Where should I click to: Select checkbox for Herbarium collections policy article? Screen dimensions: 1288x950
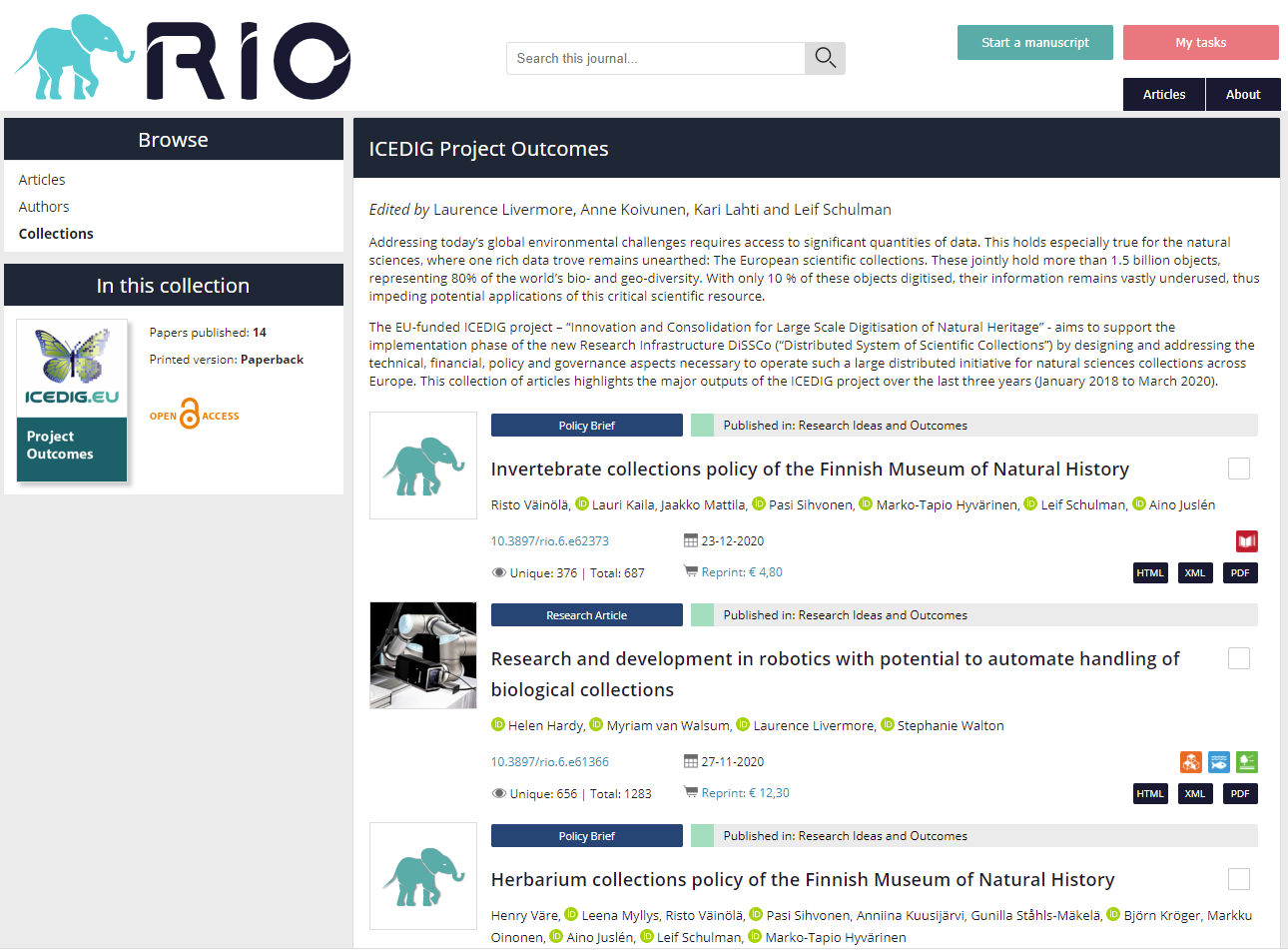coord(1239,879)
